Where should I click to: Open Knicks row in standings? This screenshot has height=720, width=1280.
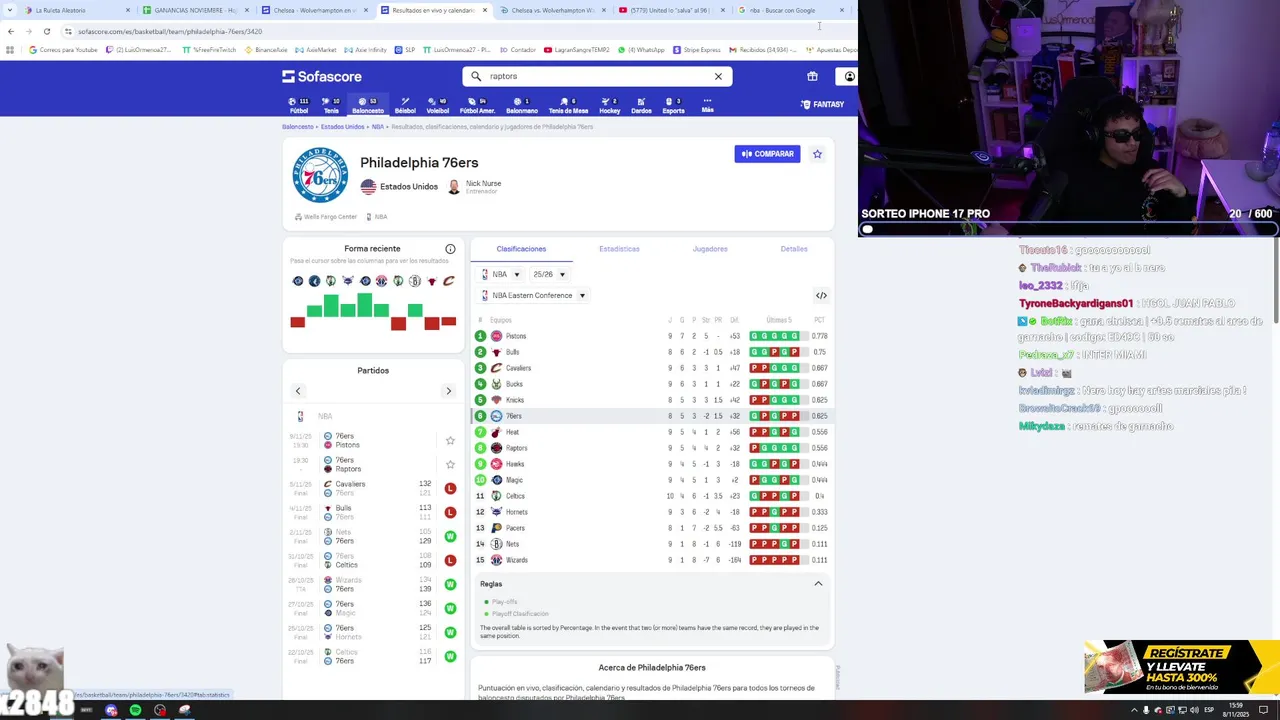click(652, 400)
